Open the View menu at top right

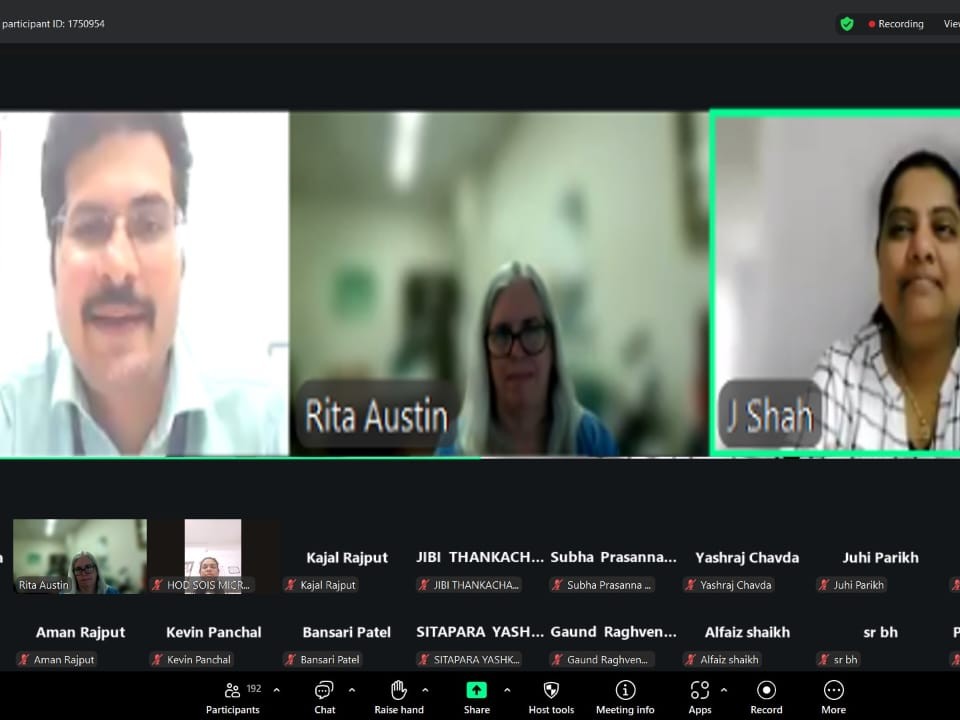(x=950, y=24)
